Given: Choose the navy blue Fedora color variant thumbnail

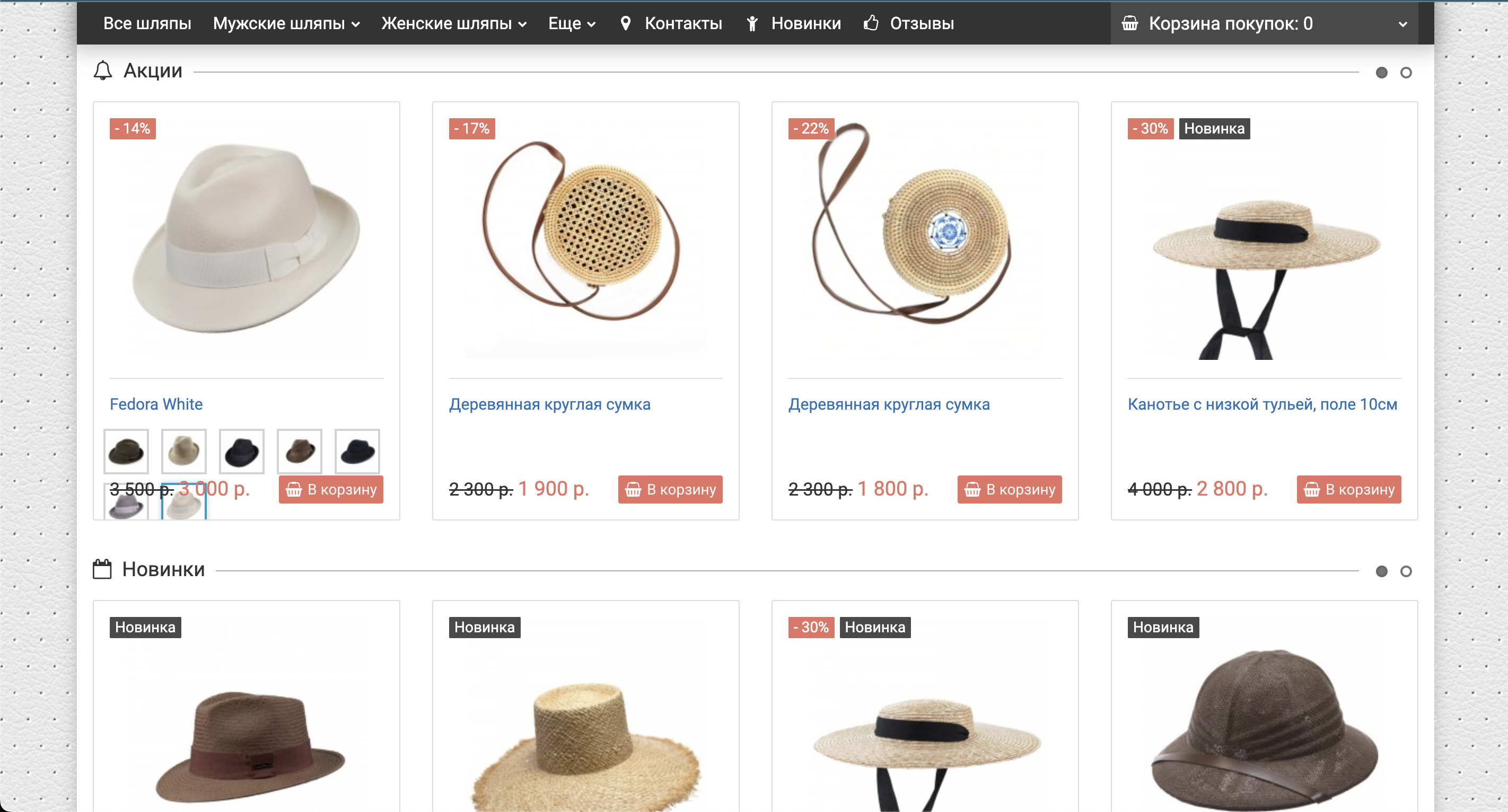Looking at the screenshot, I should pyautogui.click(x=357, y=451).
